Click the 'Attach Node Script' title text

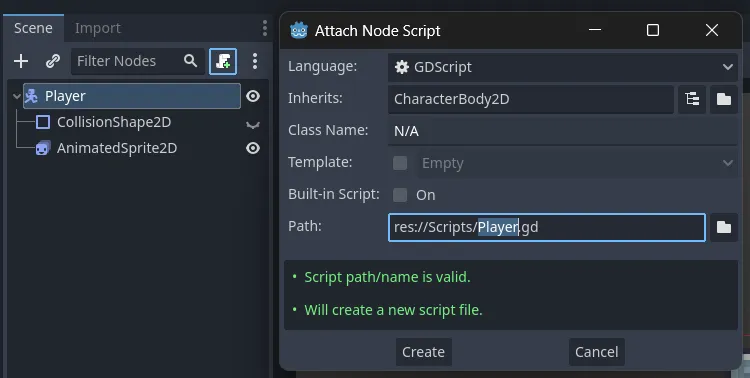click(377, 31)
